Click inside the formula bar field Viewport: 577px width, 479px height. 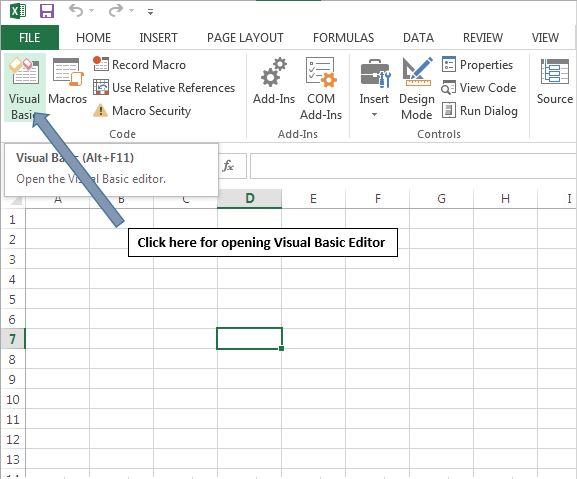(x=413, y=166)
